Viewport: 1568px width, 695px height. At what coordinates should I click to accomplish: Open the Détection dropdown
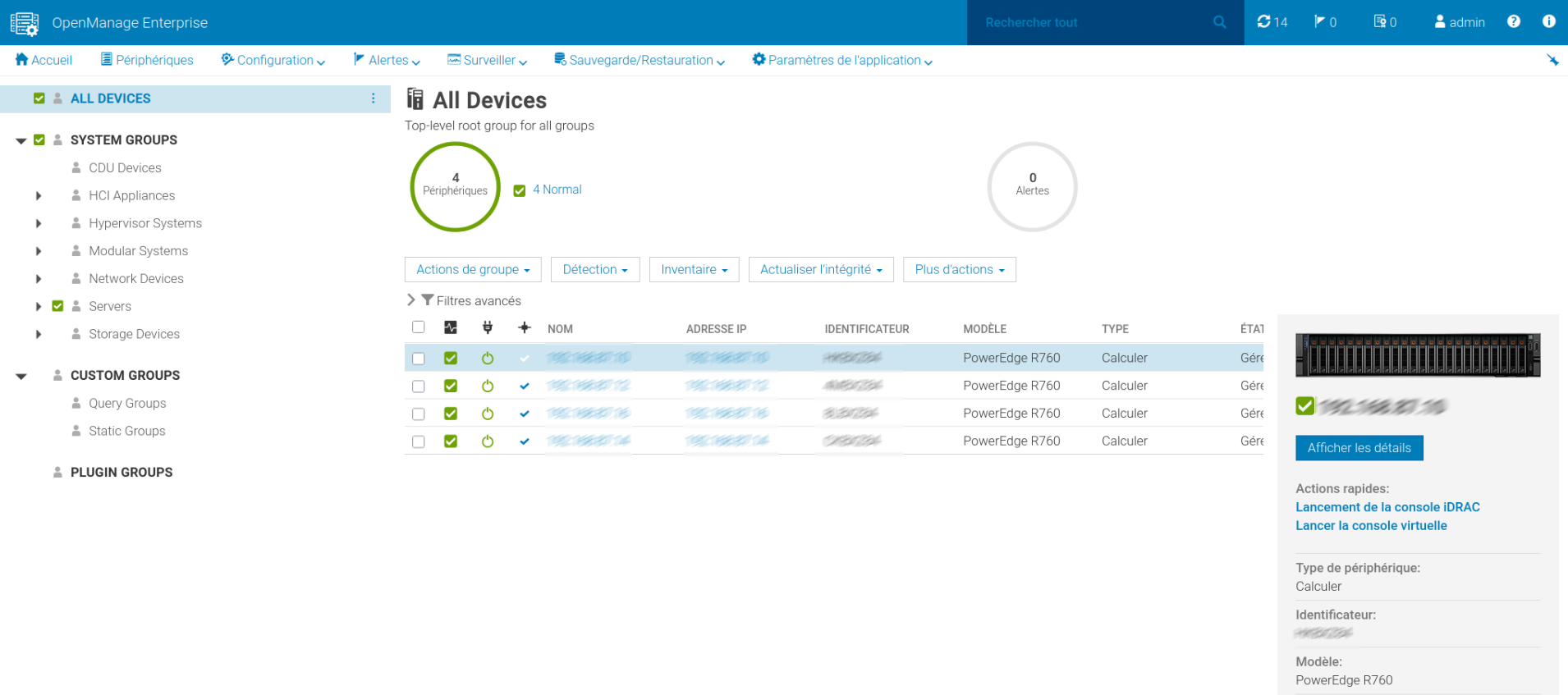pyautogui.click(x=595, y=270)
